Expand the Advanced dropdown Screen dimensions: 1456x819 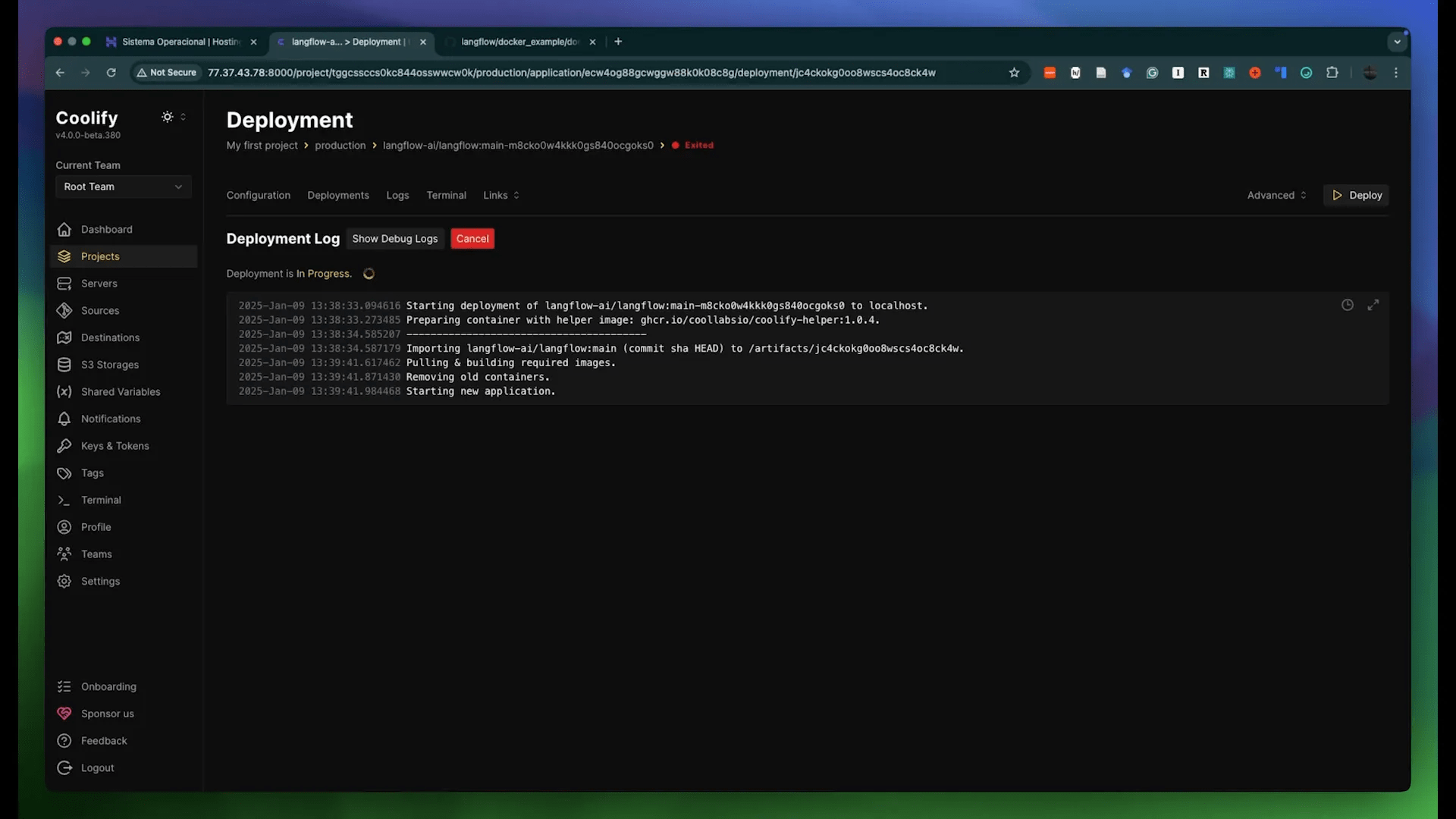coord(1277,195)
